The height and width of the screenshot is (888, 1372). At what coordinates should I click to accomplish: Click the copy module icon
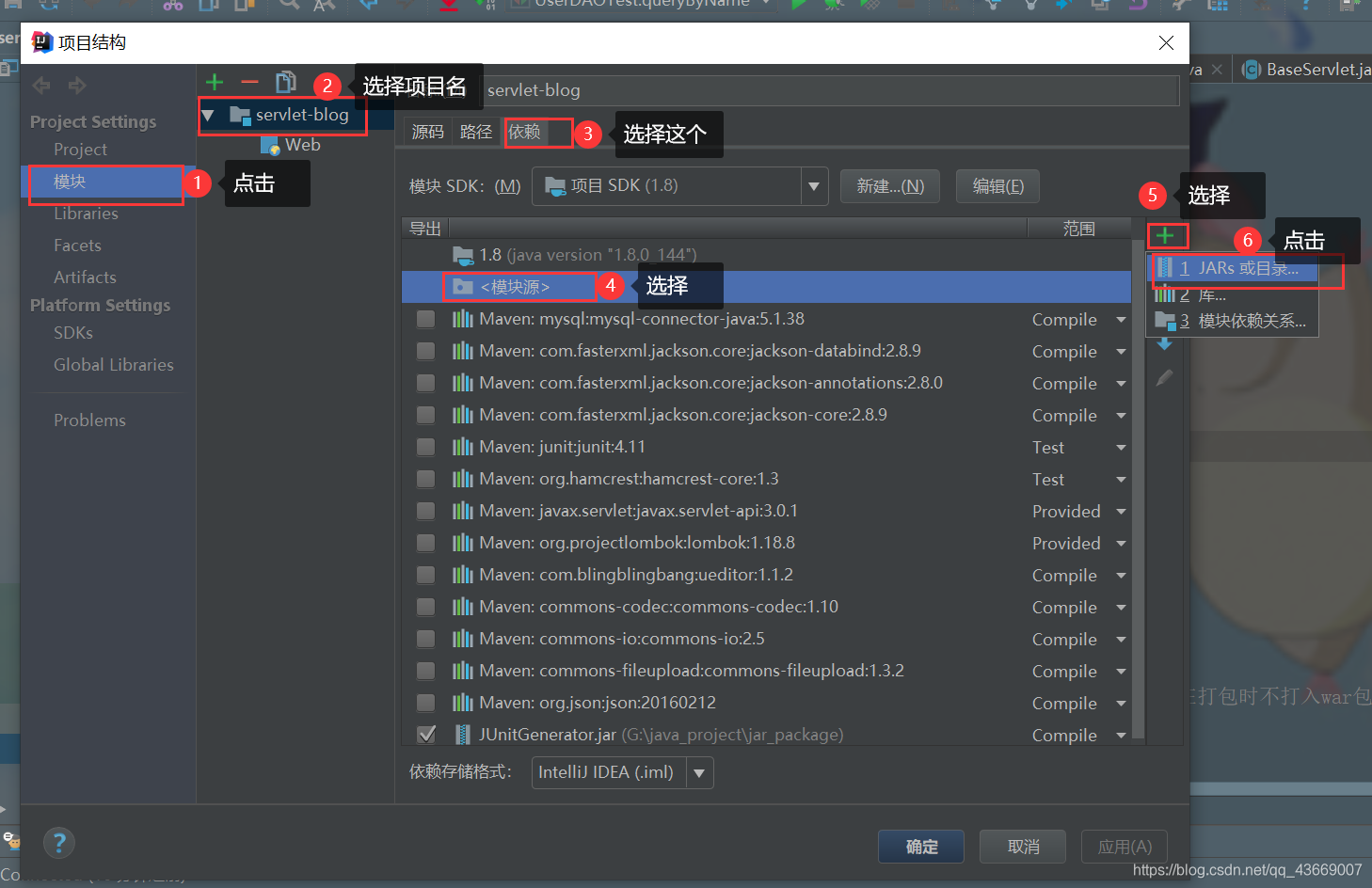click(x=286, y=83)
